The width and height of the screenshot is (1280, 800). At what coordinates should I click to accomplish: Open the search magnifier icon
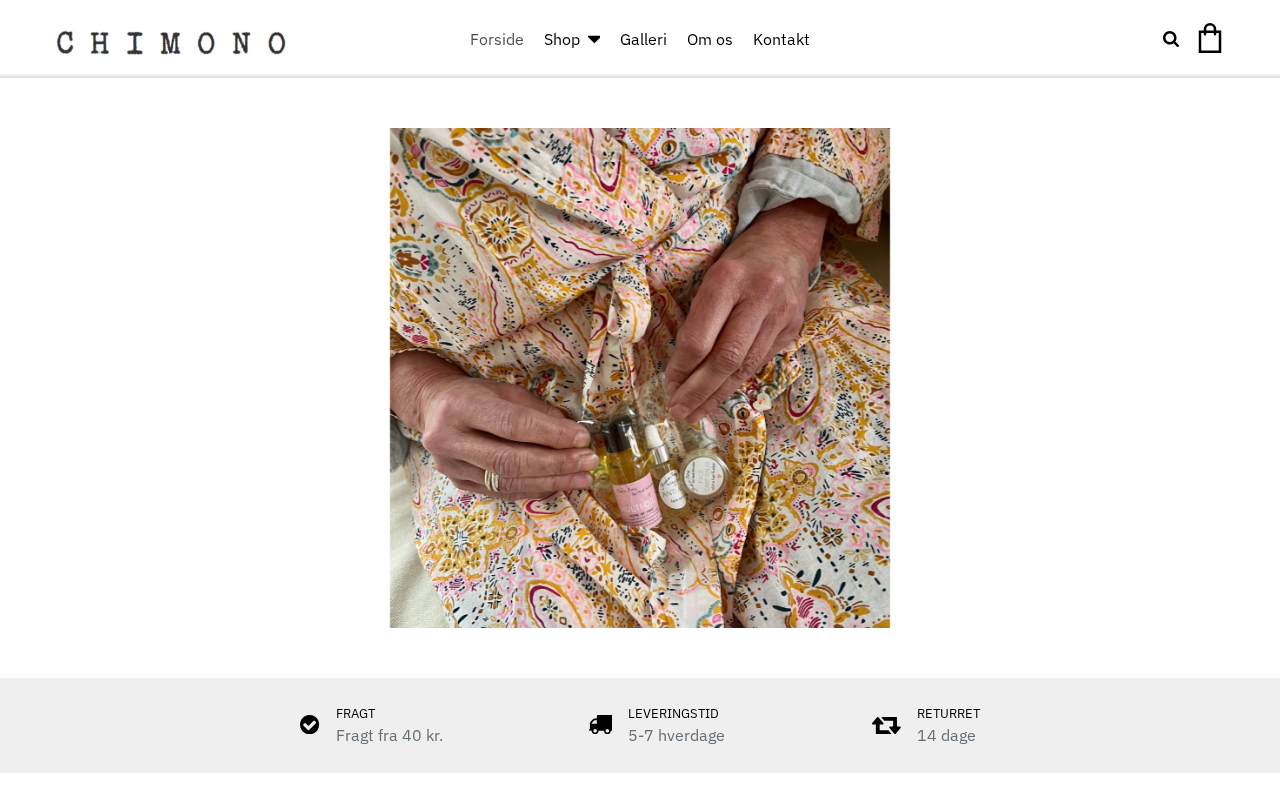pyautogui.click(x=1171, y=39)
